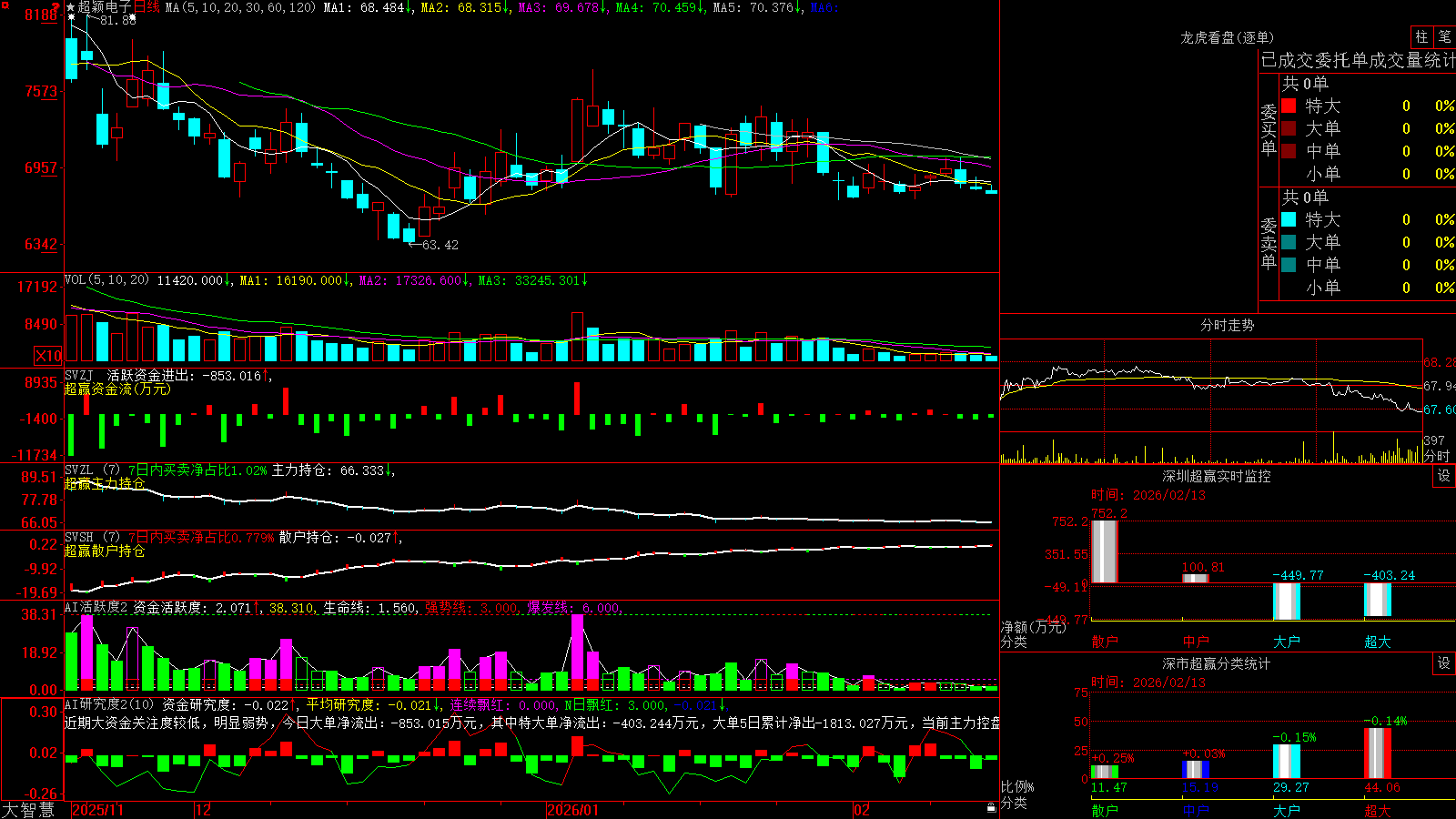Screen dimensions: 1456x819
Task: Click the red question mark icon
Action: [x=56, y=6]
